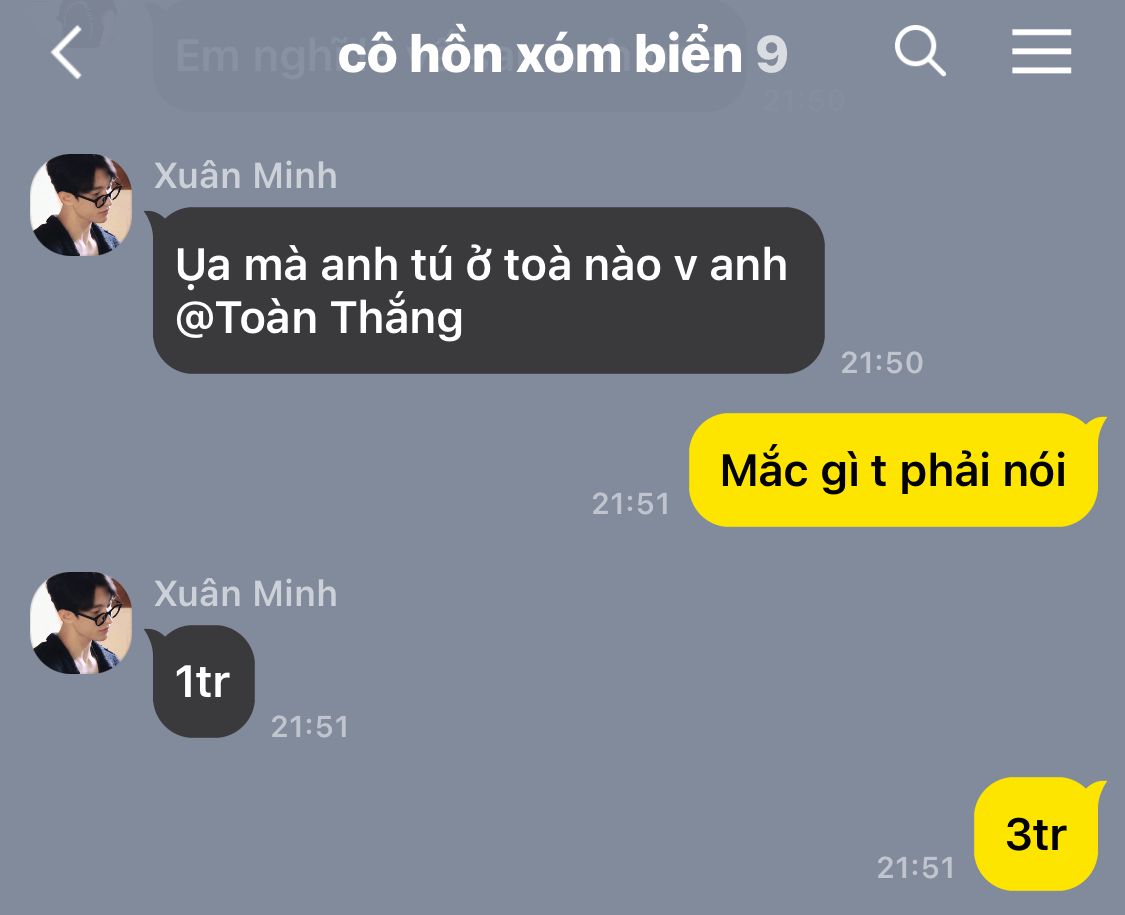Viewport: 1125px width, 915px height.
Task: Tap the group title cô hồn xóm biển
Action: [x=540, y=55]
